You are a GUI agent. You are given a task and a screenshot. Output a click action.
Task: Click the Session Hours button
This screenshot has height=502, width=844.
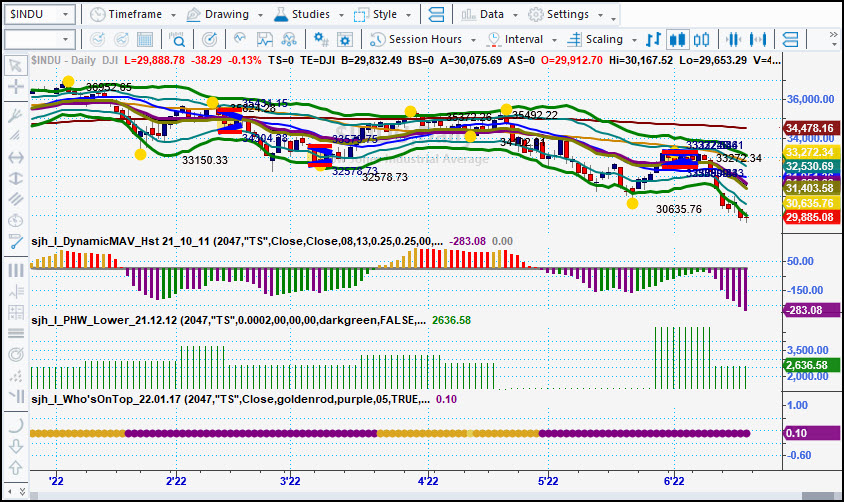coord(416,39)
